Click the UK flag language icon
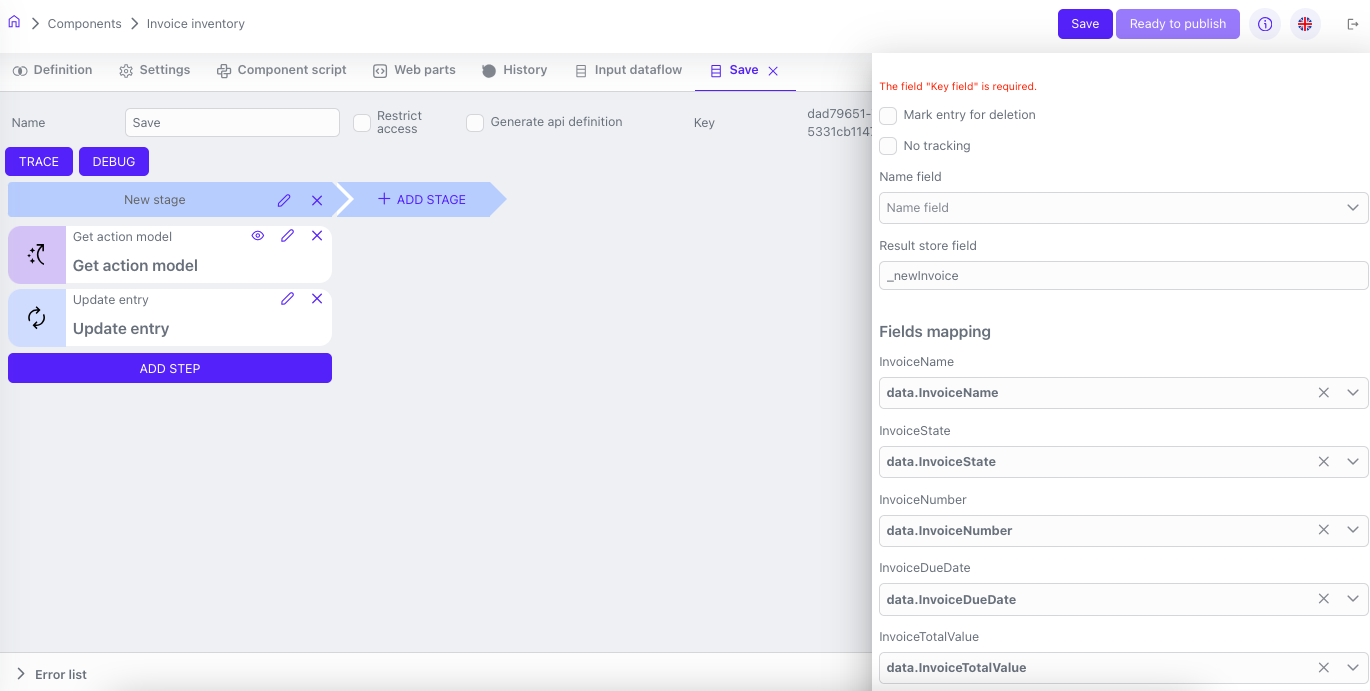The image size is (1370, 691). [1305, 24]
